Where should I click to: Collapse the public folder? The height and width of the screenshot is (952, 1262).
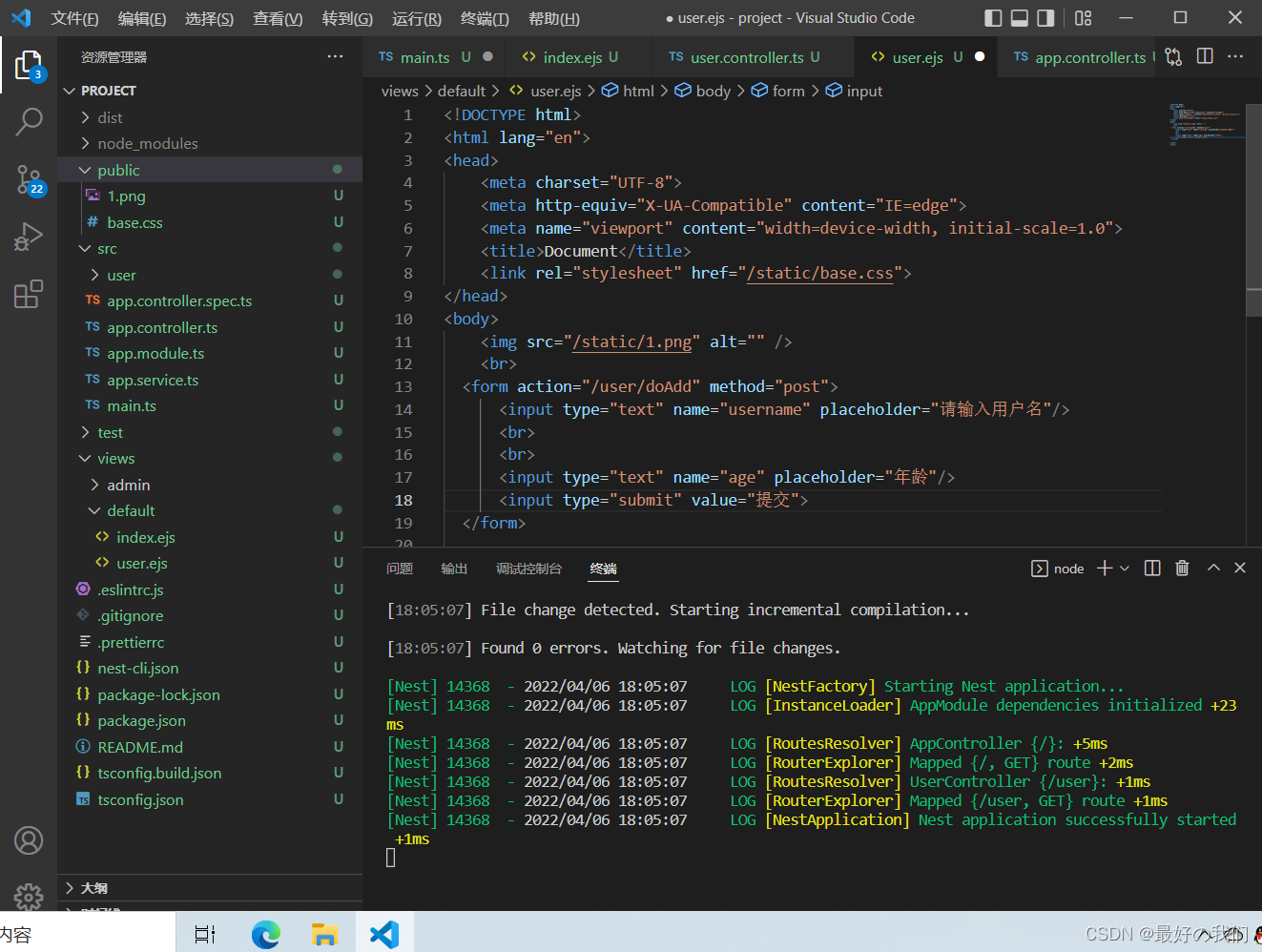(x=210, y=170)
